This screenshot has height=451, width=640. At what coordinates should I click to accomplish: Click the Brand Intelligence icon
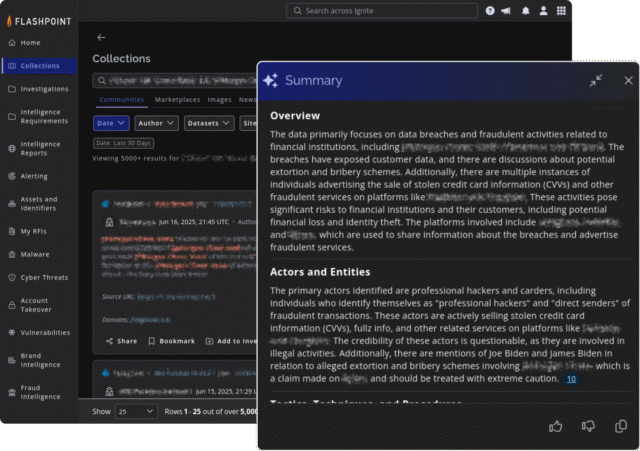click(x=12, y=360)
